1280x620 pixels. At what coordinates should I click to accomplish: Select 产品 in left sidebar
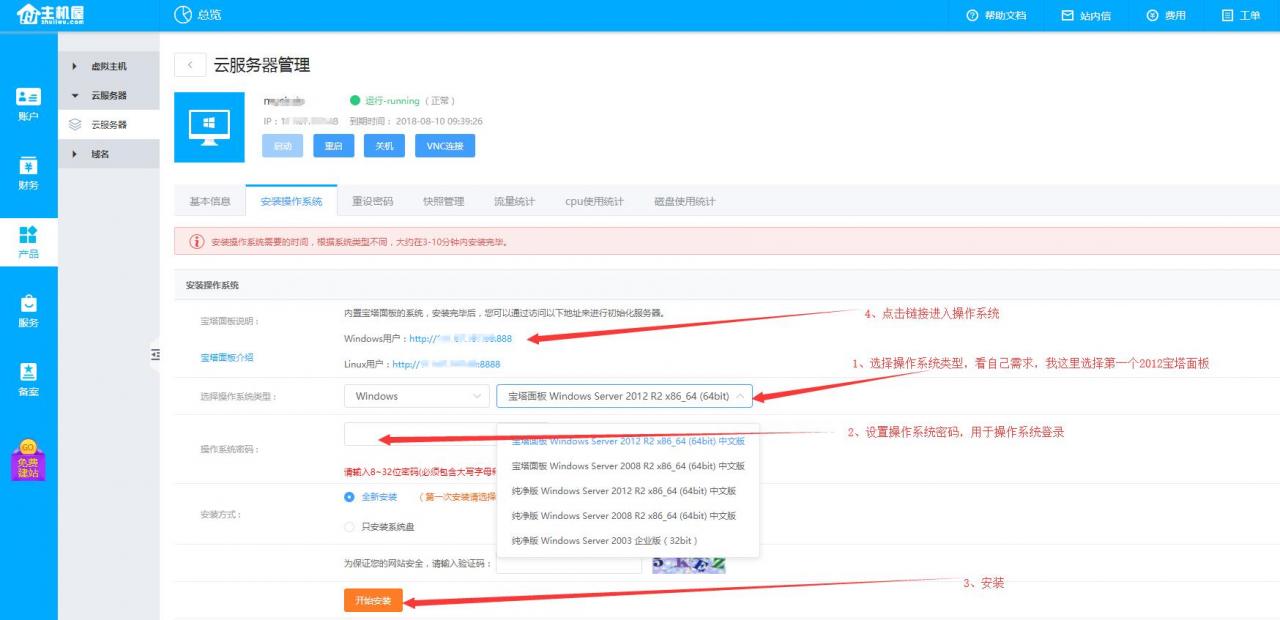(x=28, y=242)
